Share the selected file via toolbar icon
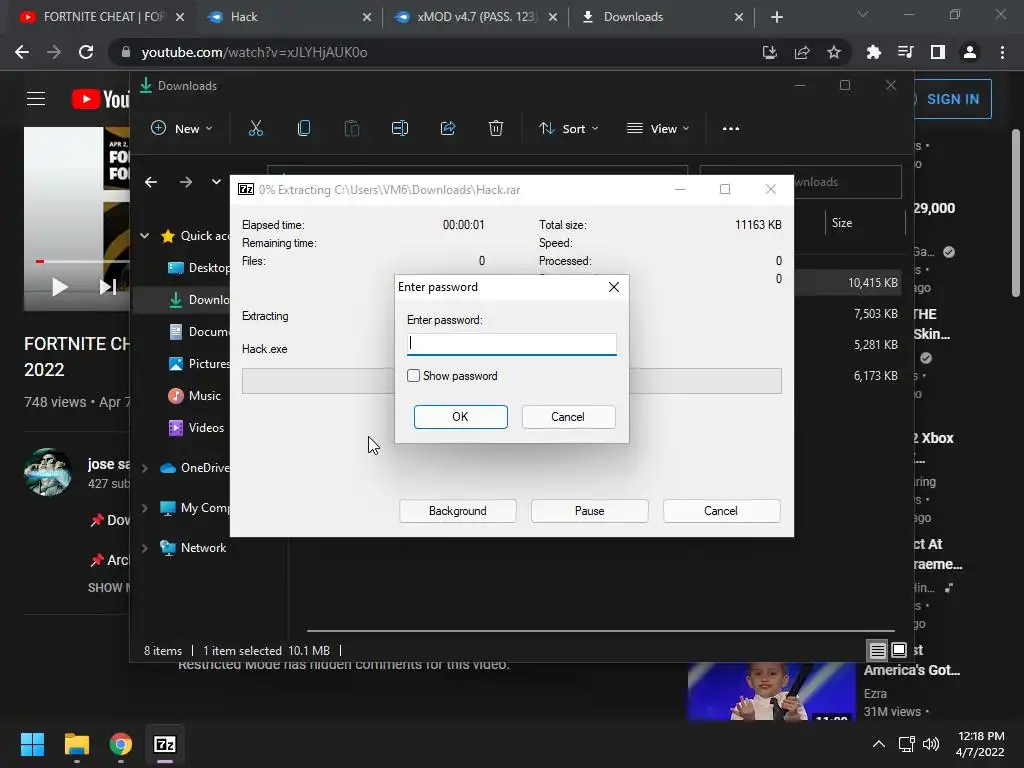 [448, 129]
